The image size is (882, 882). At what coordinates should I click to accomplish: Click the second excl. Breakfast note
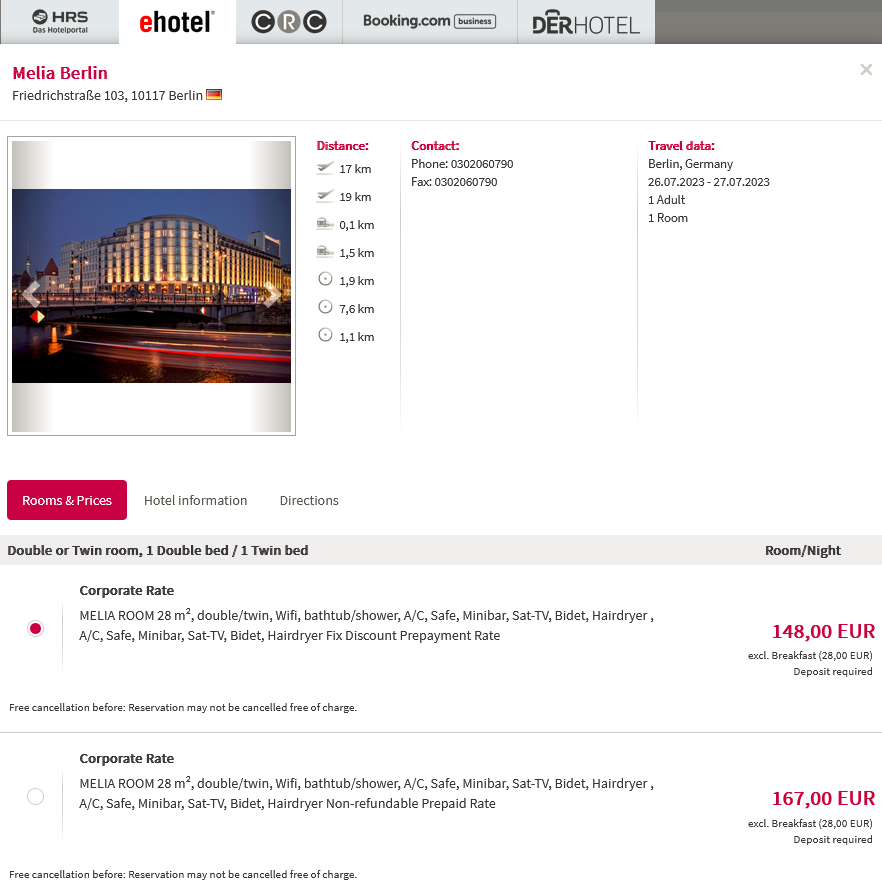[x=810, y=824]
